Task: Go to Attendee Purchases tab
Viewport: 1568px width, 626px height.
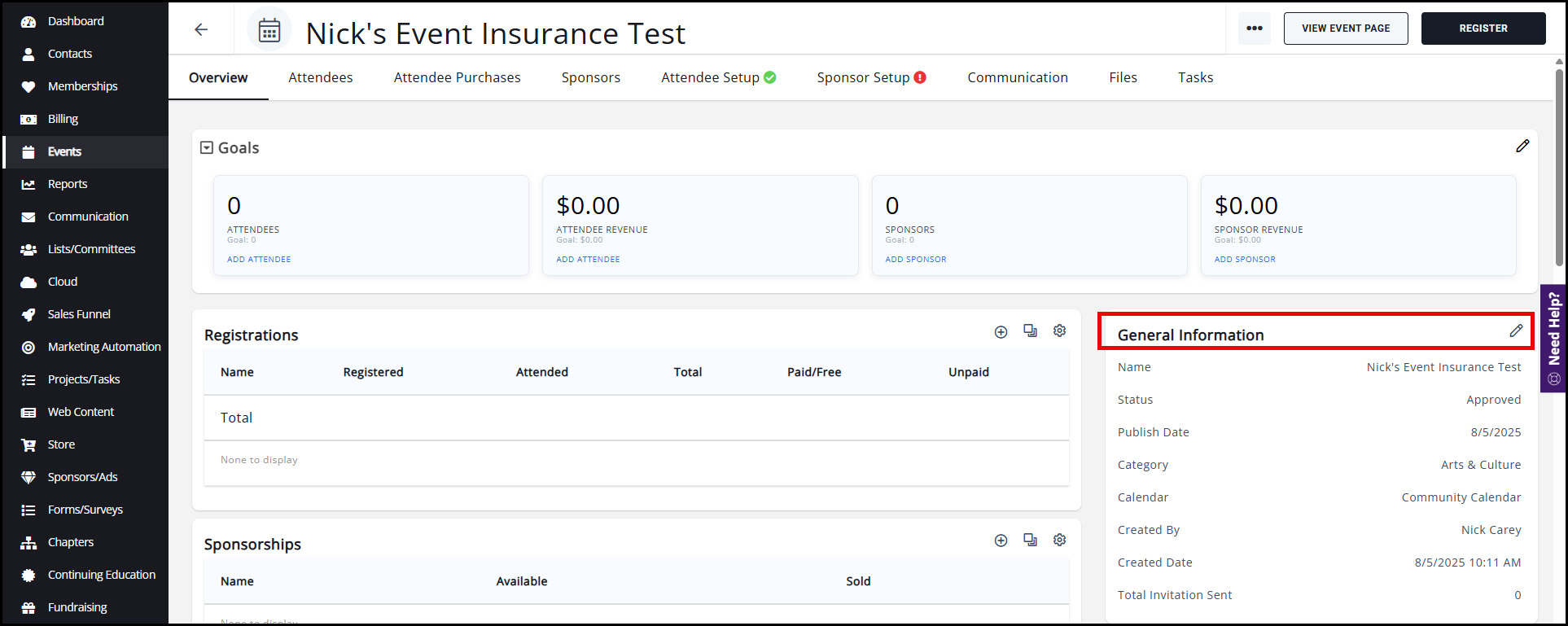Action: click(x=457, y=77)
